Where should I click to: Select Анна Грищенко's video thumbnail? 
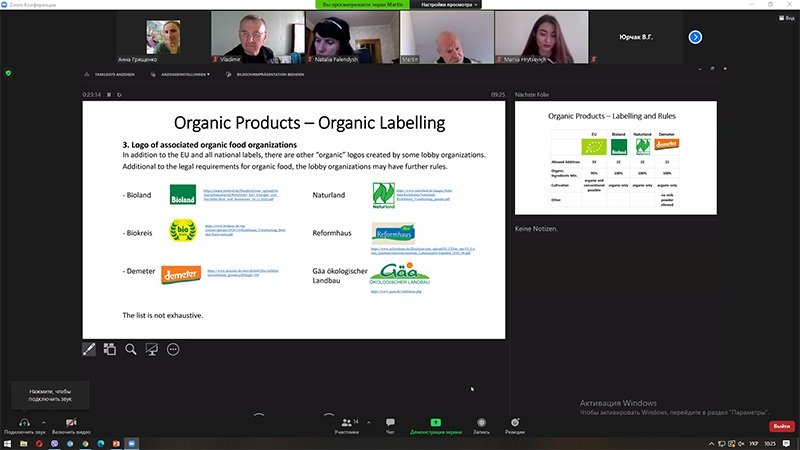163,37
